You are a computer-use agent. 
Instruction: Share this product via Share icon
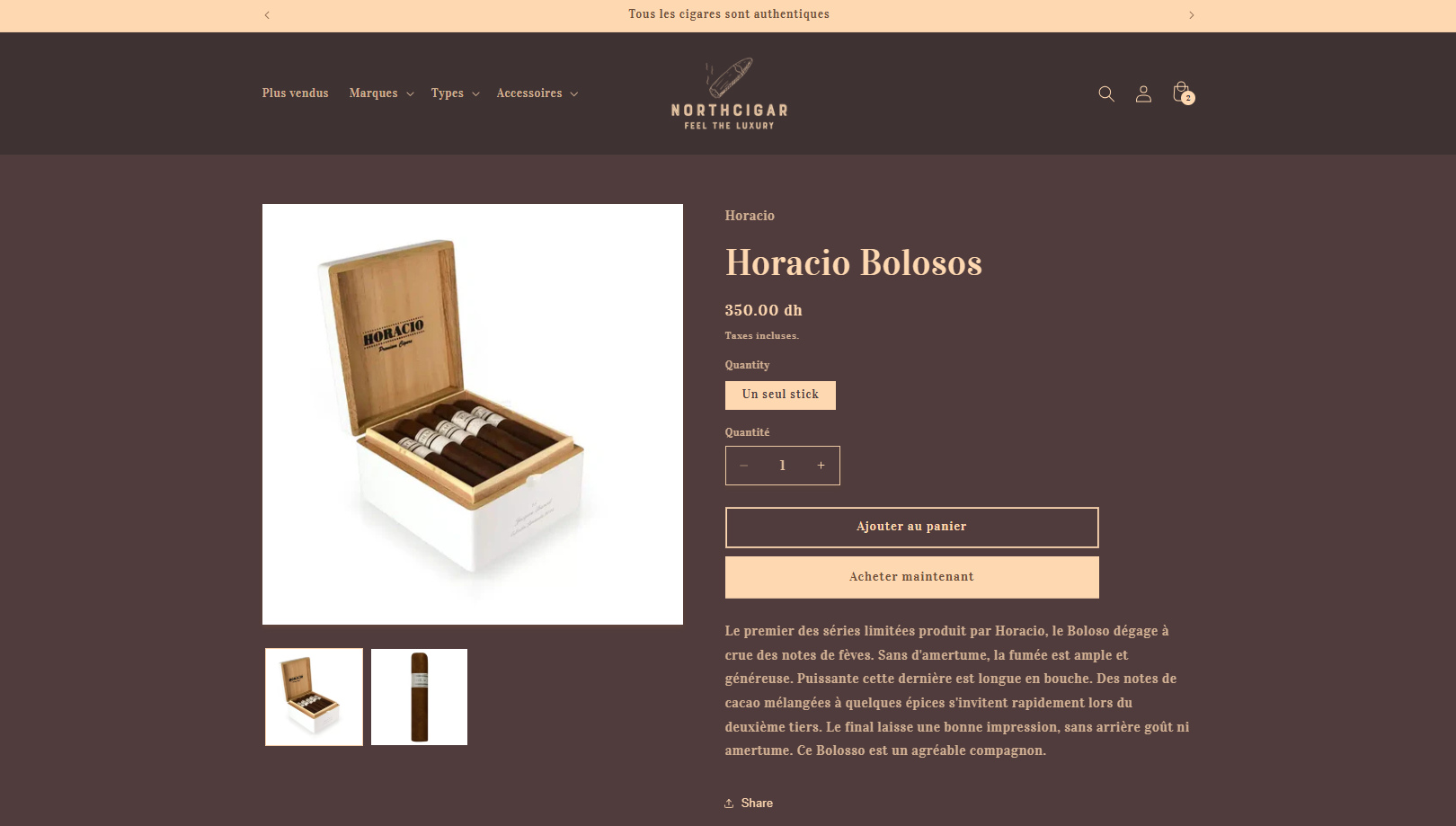tap(749, 804)
